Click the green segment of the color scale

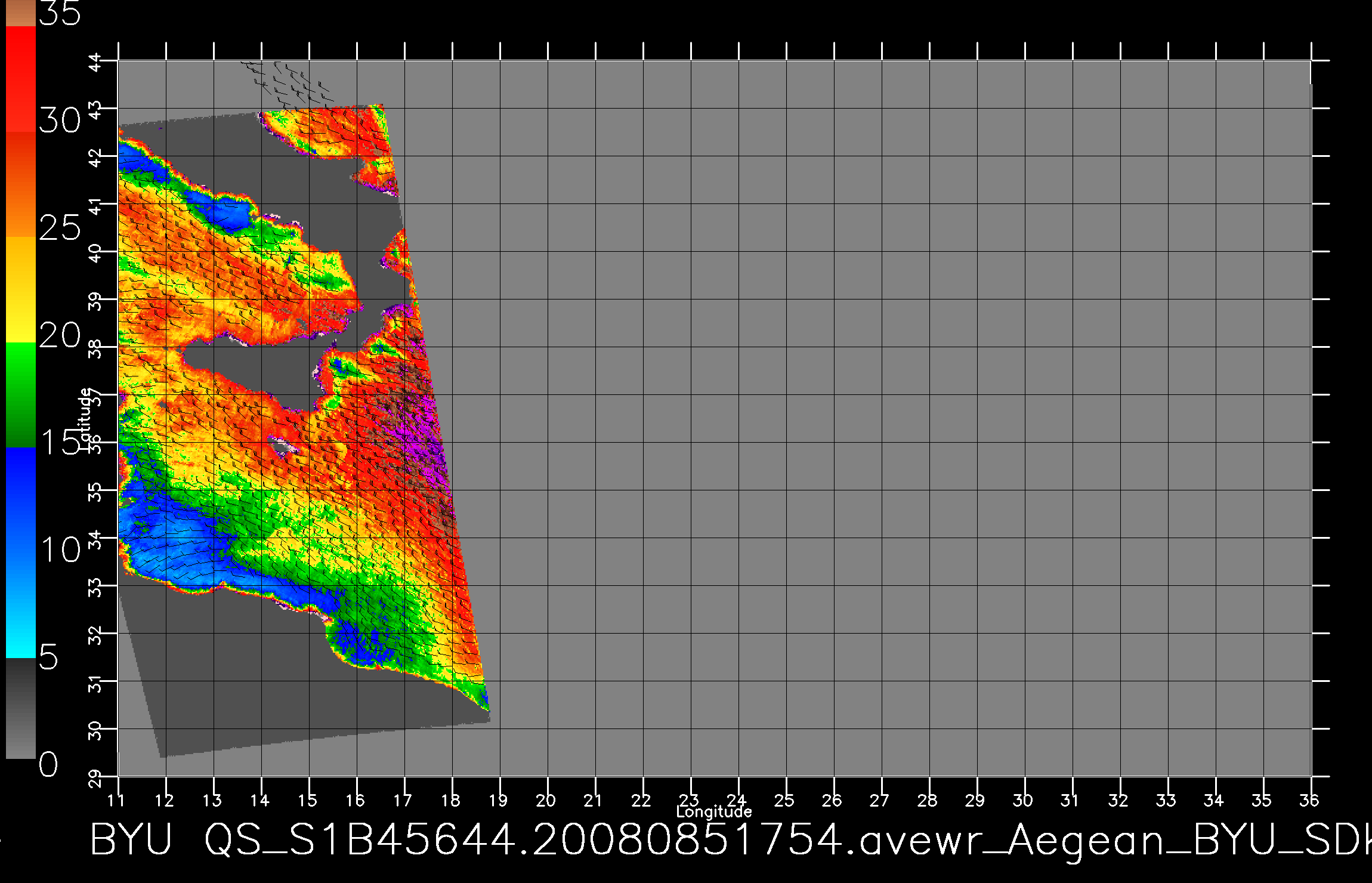click(x=20, y=394)
